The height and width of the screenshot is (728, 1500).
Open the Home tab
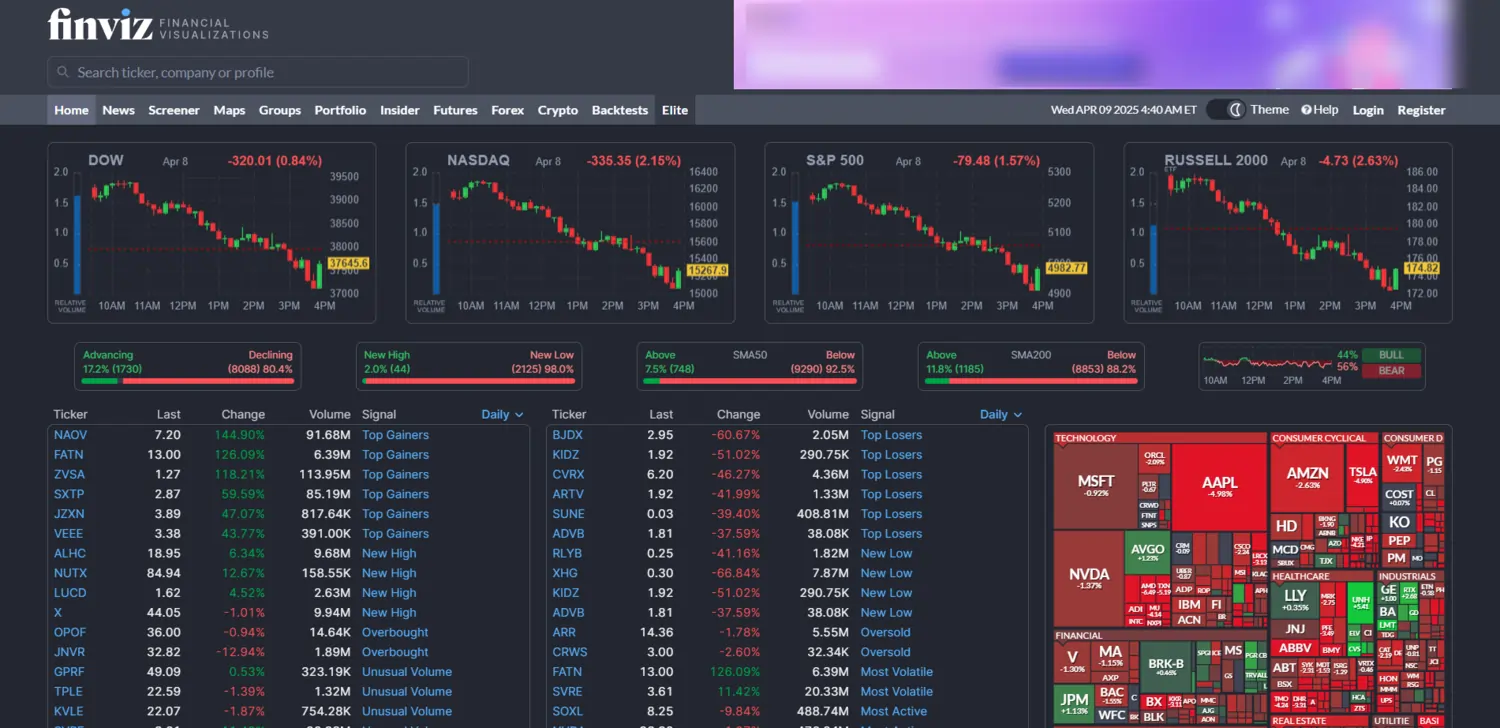pos(71,110)
